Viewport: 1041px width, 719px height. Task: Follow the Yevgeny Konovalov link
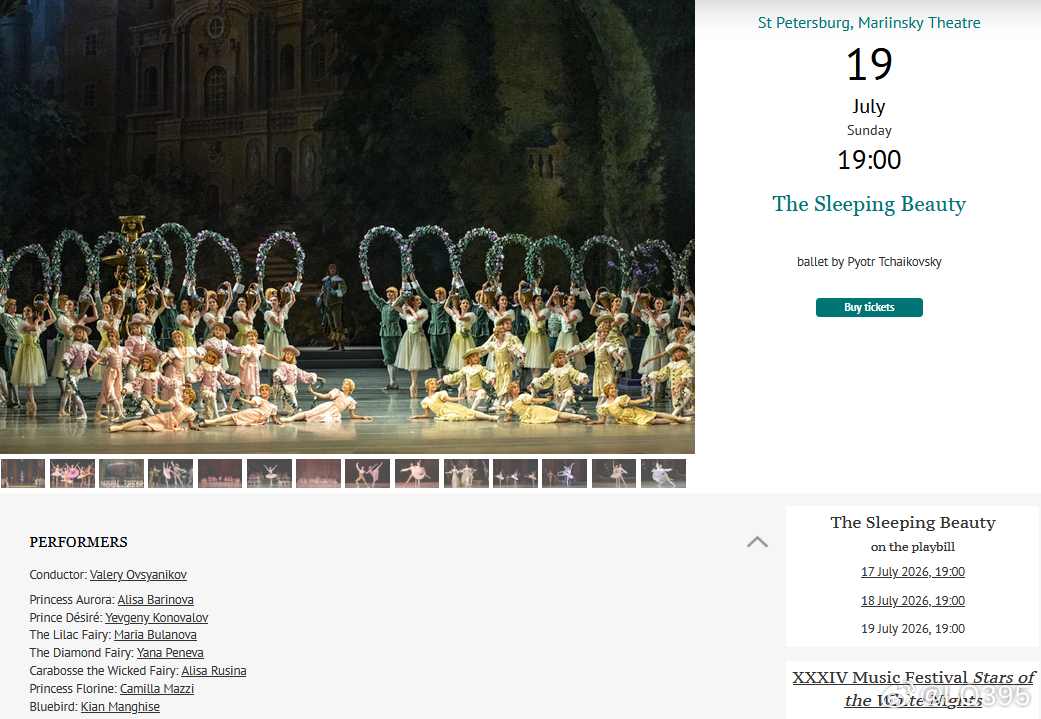click(157, 617)
